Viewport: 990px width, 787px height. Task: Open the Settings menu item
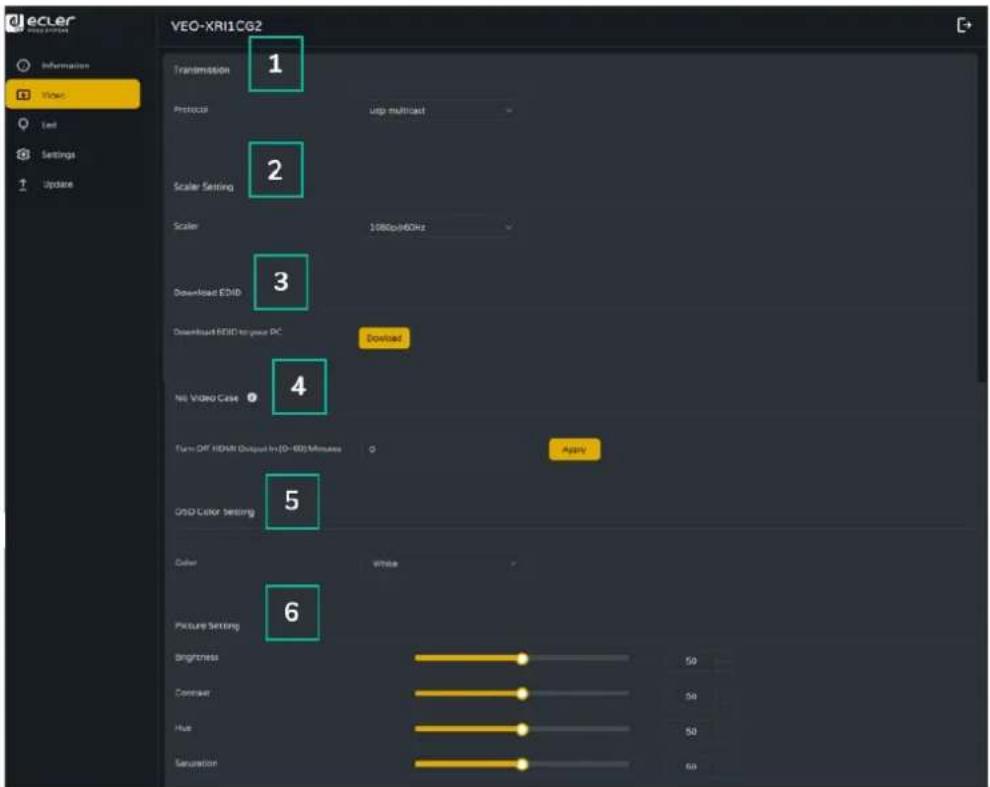pos(73,154)
